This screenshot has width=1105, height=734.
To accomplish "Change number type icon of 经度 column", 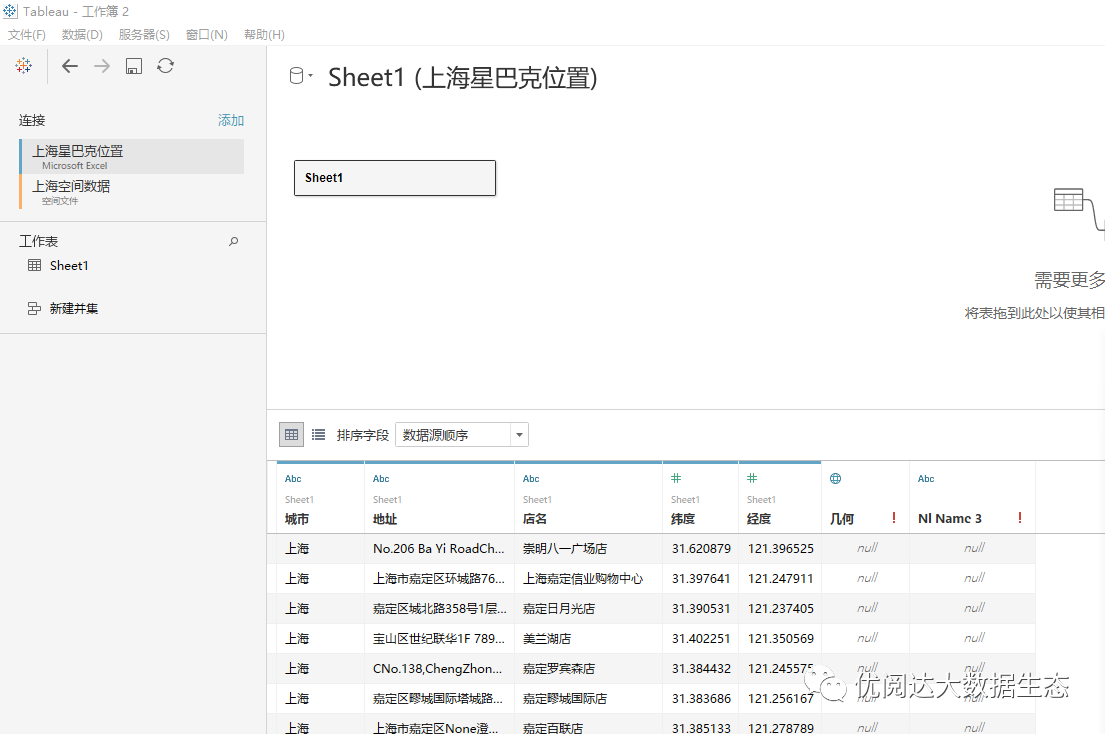I will tap(752, 478).
